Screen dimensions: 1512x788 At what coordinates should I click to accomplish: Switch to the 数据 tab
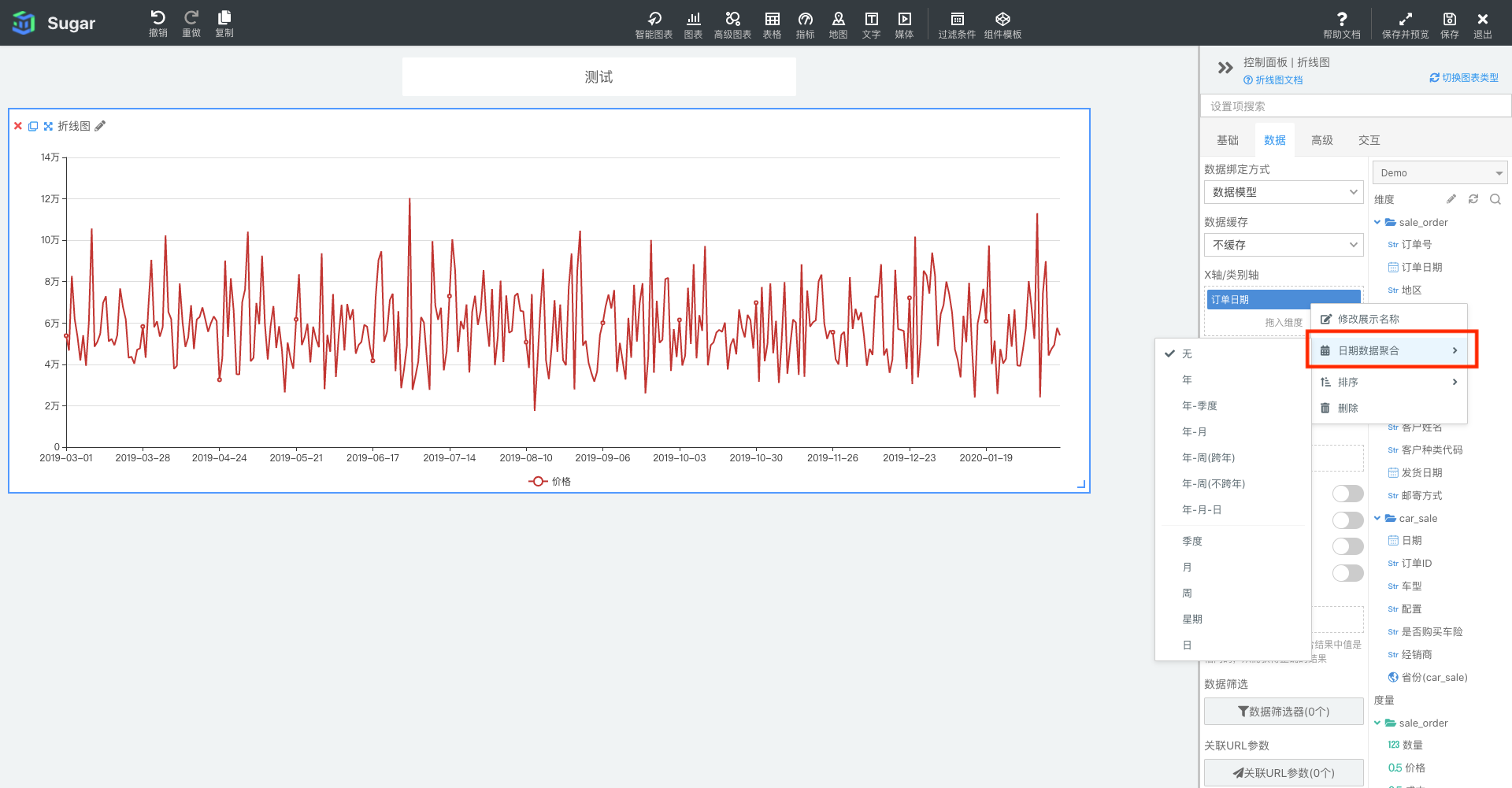[1274, 140]
